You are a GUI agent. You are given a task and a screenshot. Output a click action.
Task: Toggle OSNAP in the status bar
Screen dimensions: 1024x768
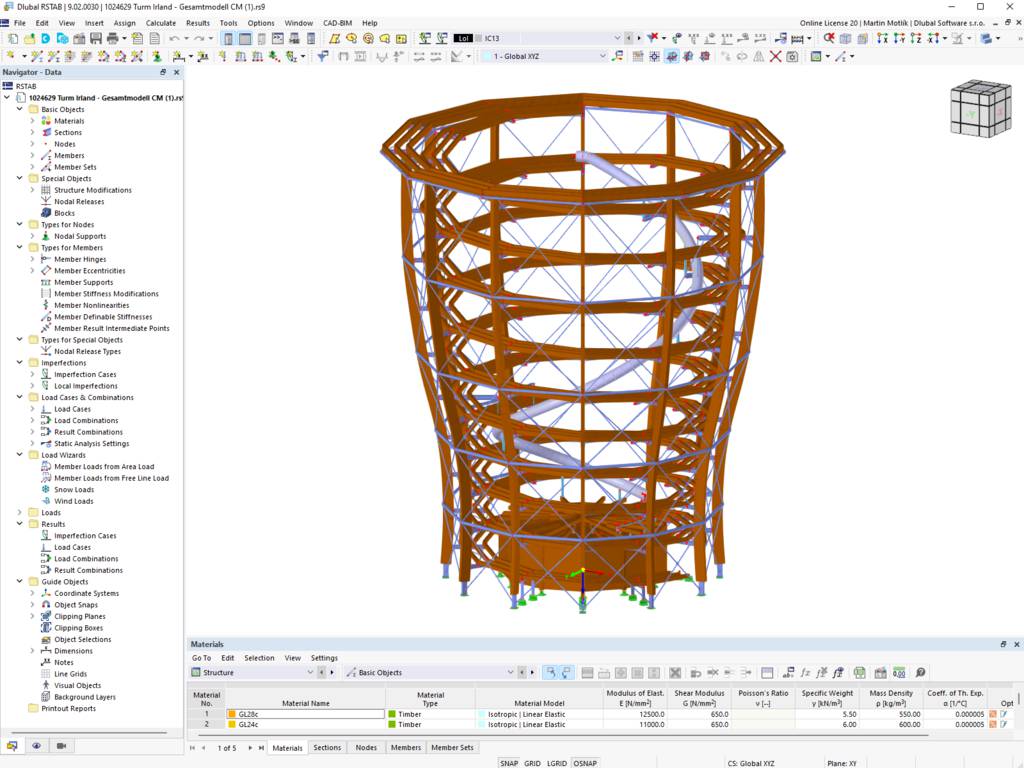[585, 763]
